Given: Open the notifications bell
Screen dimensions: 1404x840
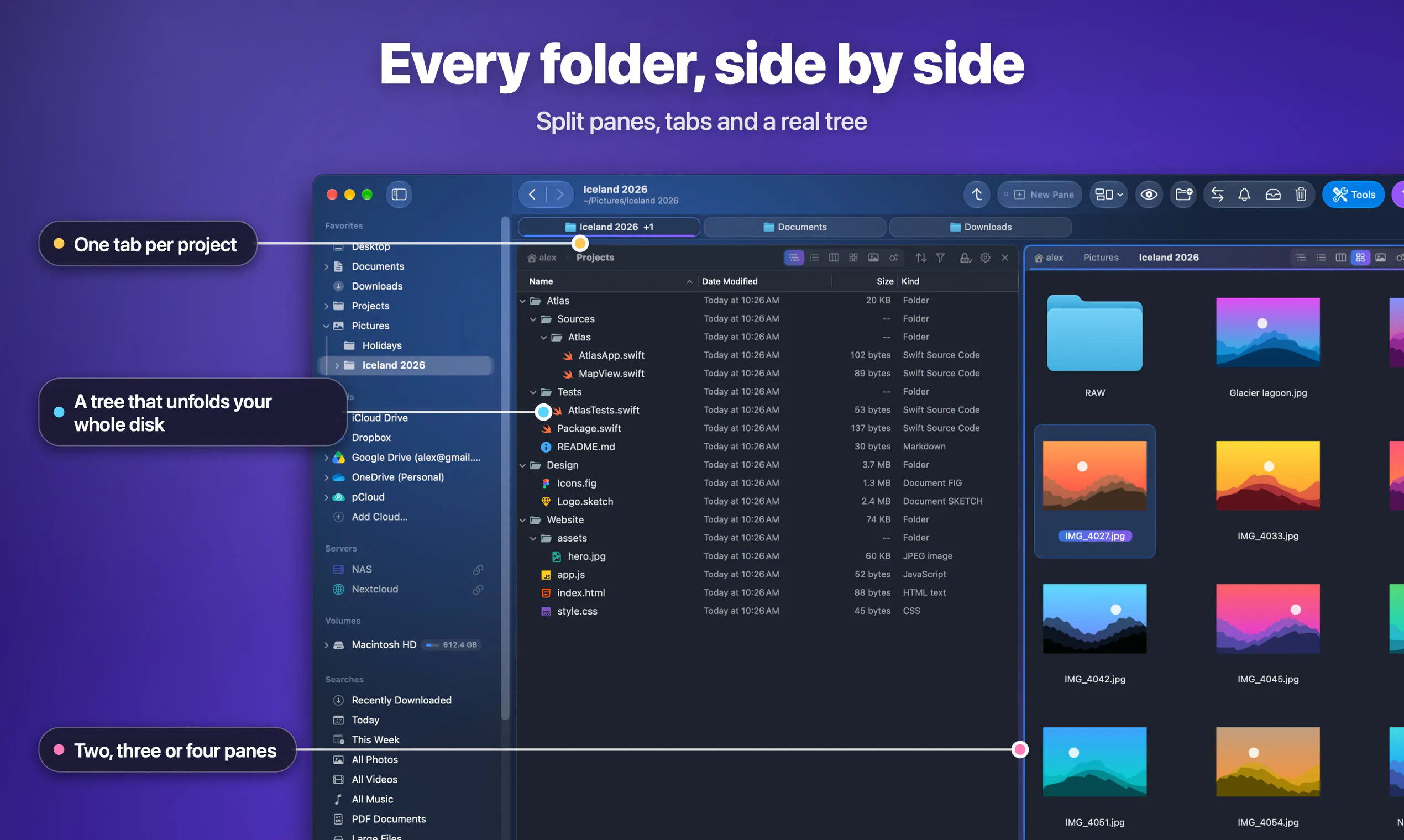Looking at the screenshot, I should pos(1244,194).
